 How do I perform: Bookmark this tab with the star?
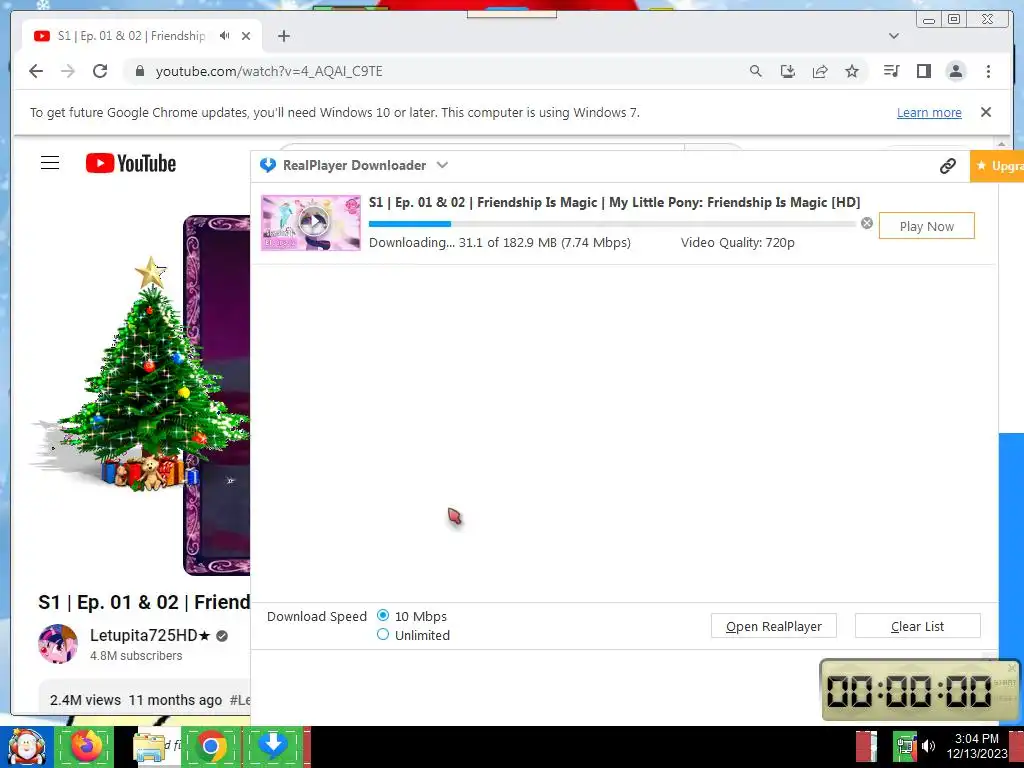(852, 71)
